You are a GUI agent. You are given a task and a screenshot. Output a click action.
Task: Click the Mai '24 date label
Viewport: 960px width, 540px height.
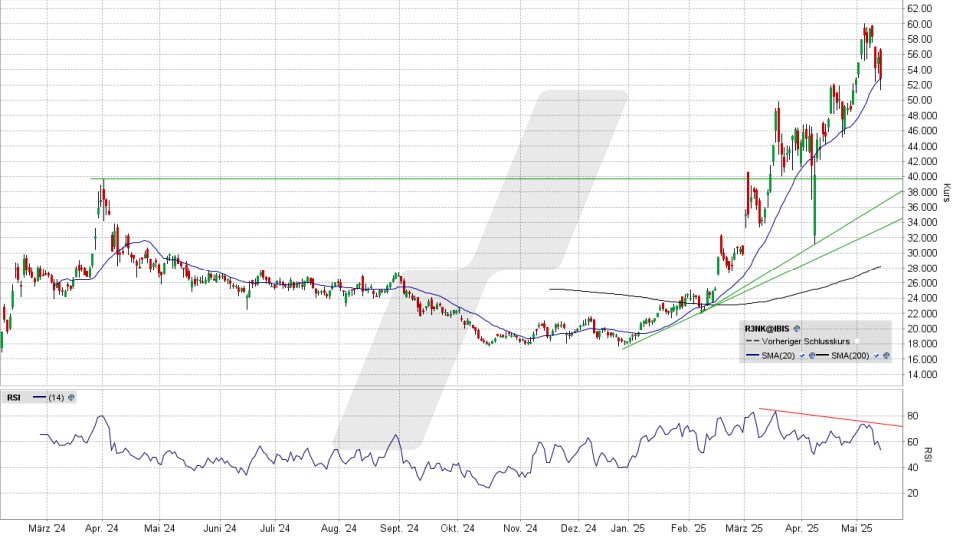pyautogui.click(x=159, y=528)
